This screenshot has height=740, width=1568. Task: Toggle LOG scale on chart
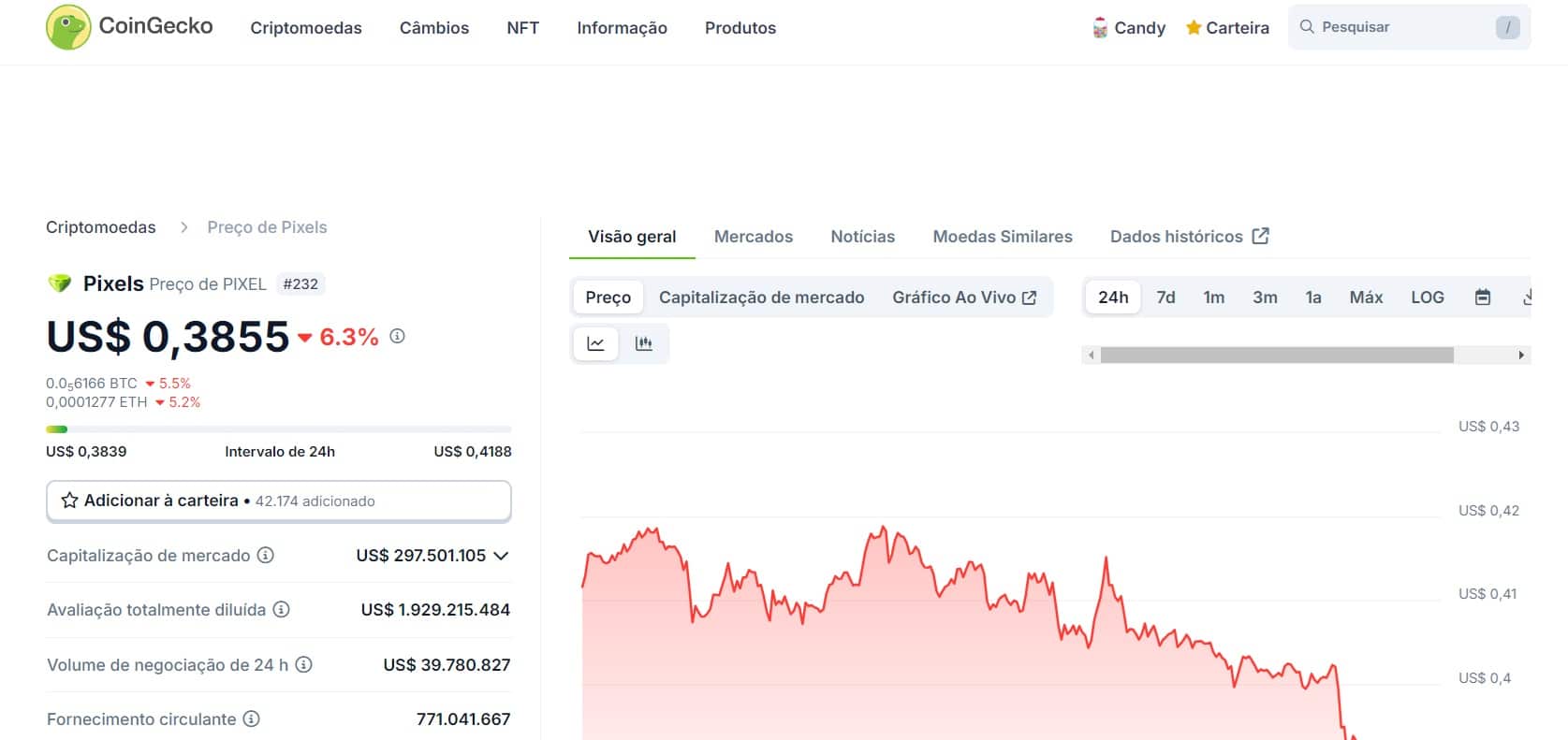tap(1428, 297)
